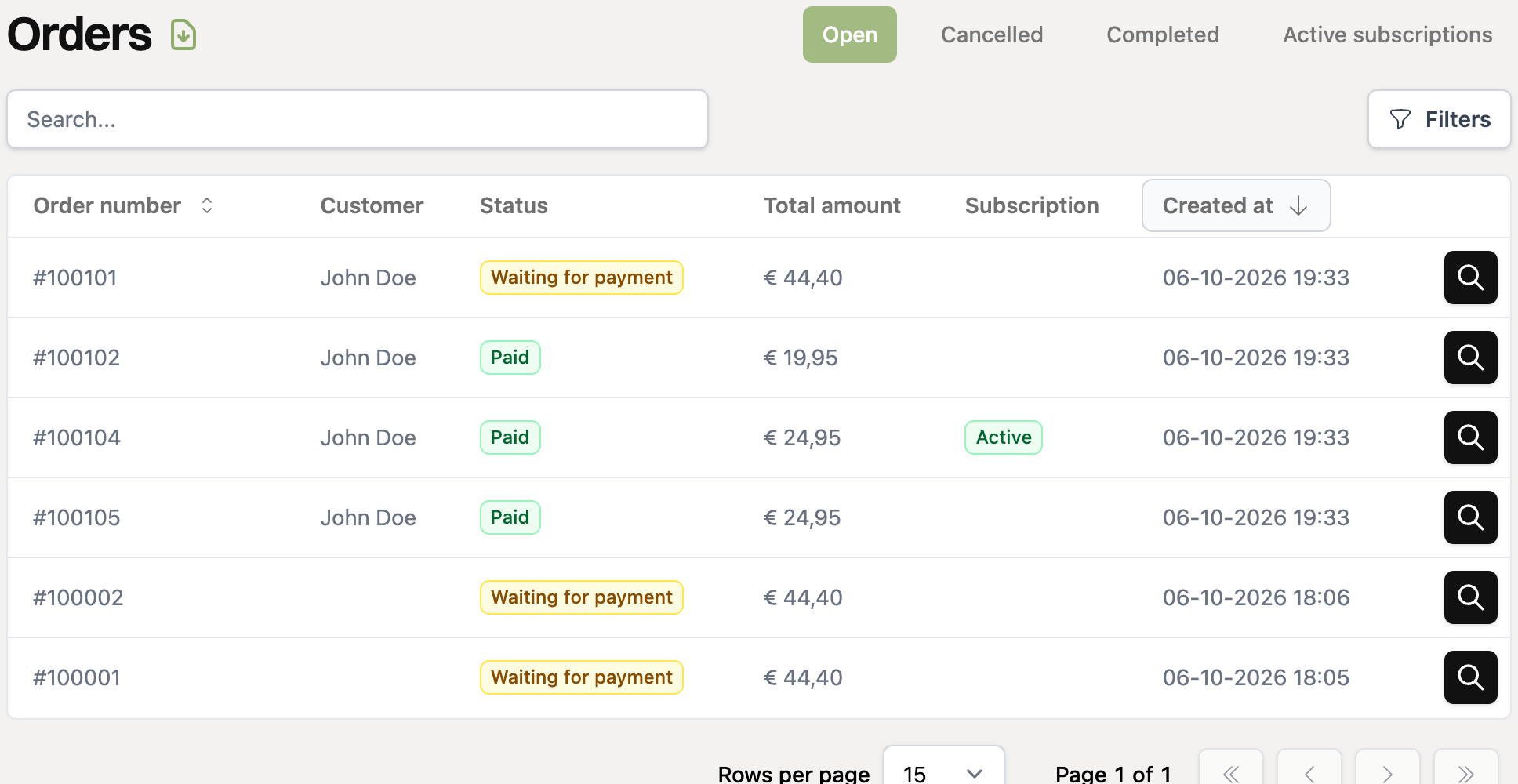Screen dimensions: 1518x784
Task: Open order #100105 with magnifier icon
Action: point(1470,517)
